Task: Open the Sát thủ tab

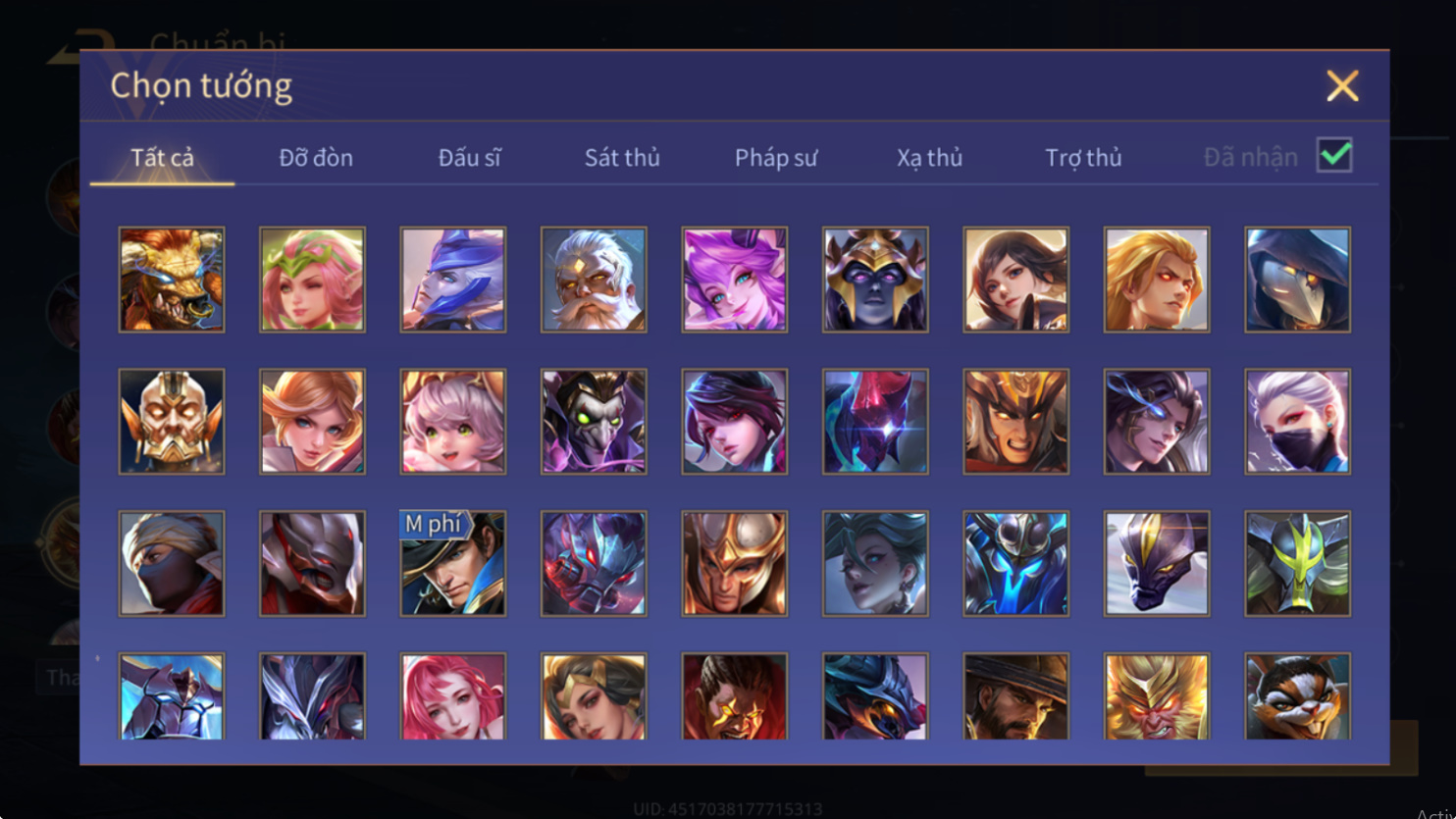Action: 622,157
